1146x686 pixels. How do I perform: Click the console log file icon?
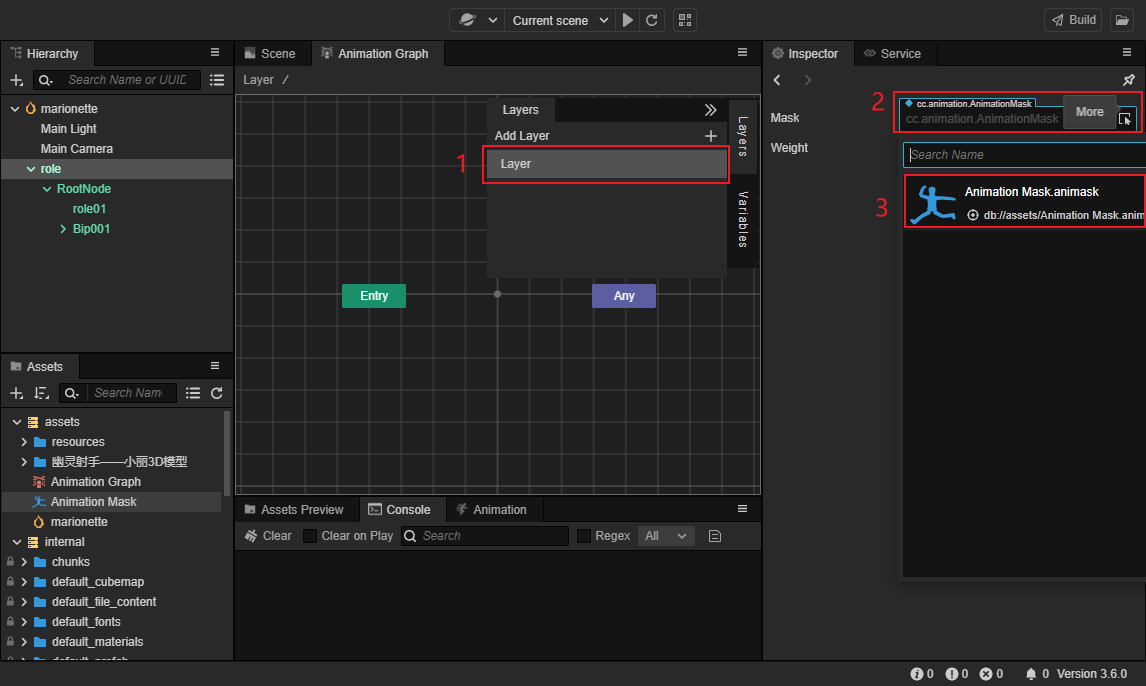coord(715,536)
